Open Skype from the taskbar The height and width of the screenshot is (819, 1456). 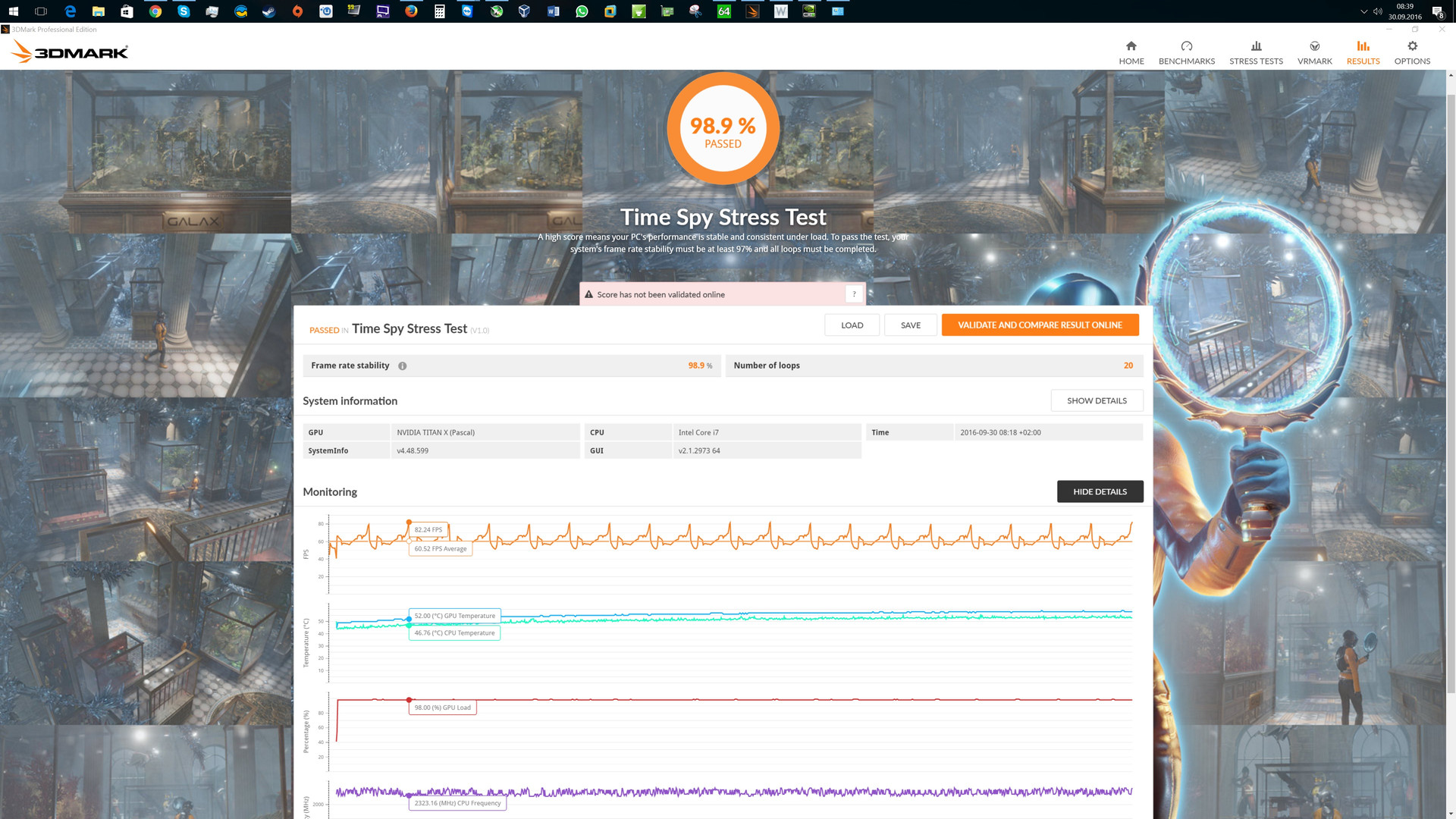point(184,11)
